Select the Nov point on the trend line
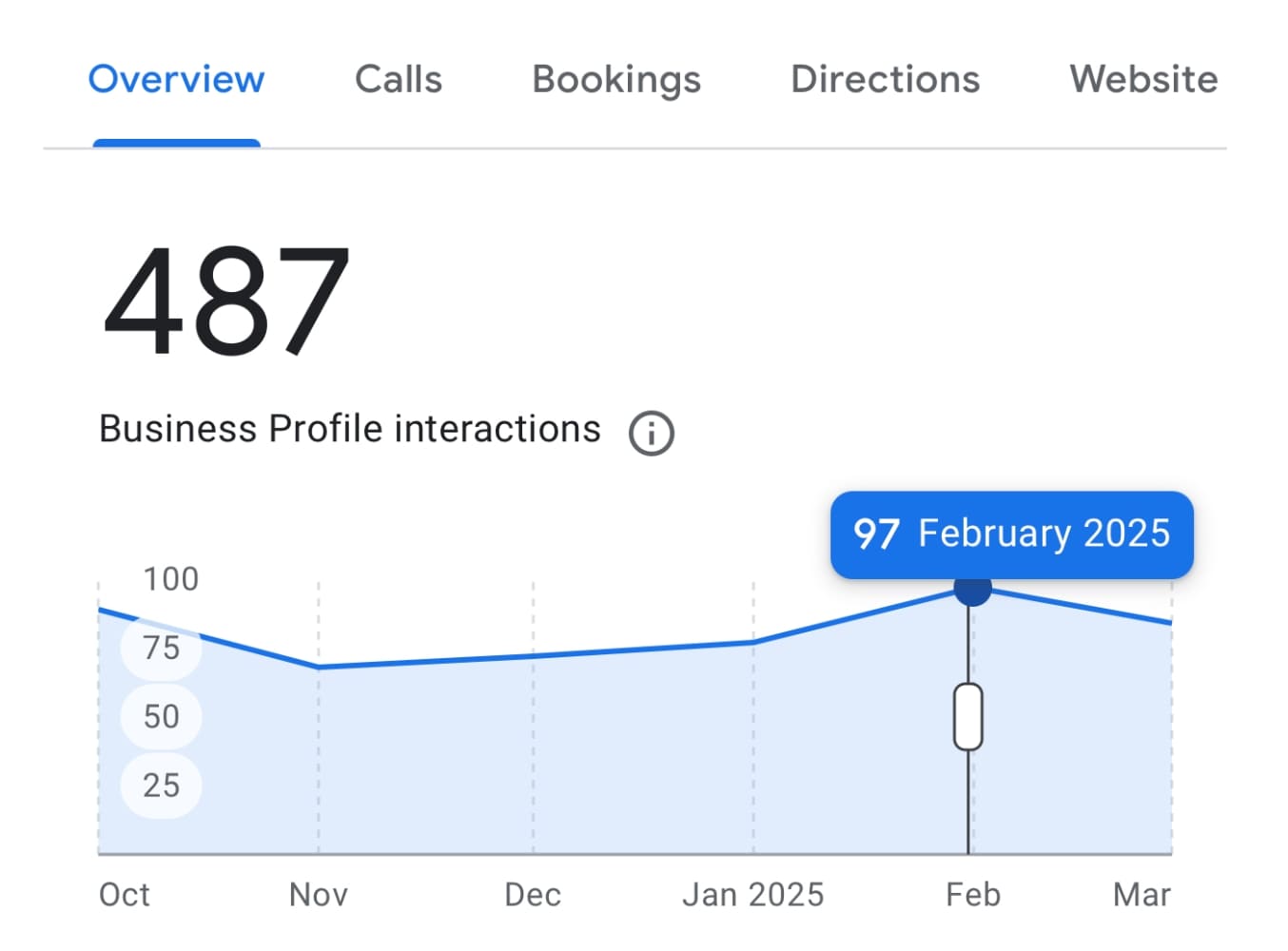 click(318, 668)
